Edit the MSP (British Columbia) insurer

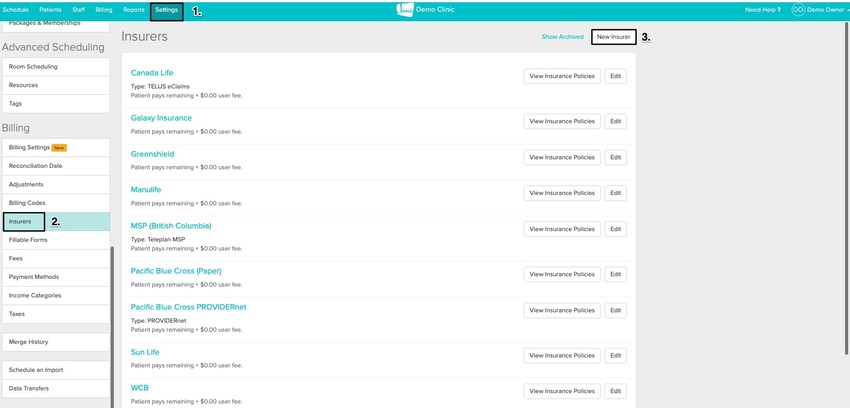tap(615, 229)
